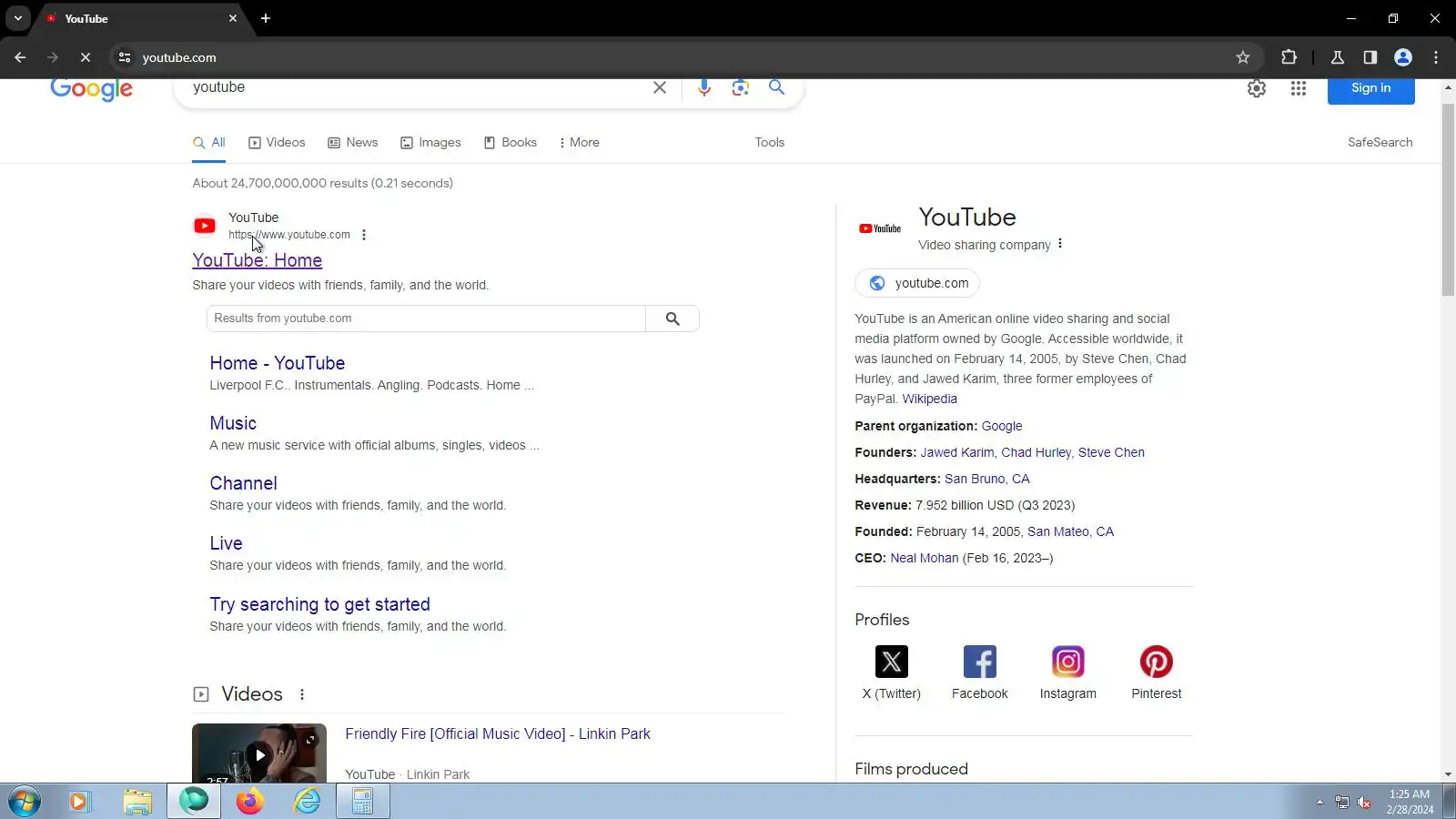
Task: Play the Friendly Fire video thumbnail
Action: coord(259,753)
